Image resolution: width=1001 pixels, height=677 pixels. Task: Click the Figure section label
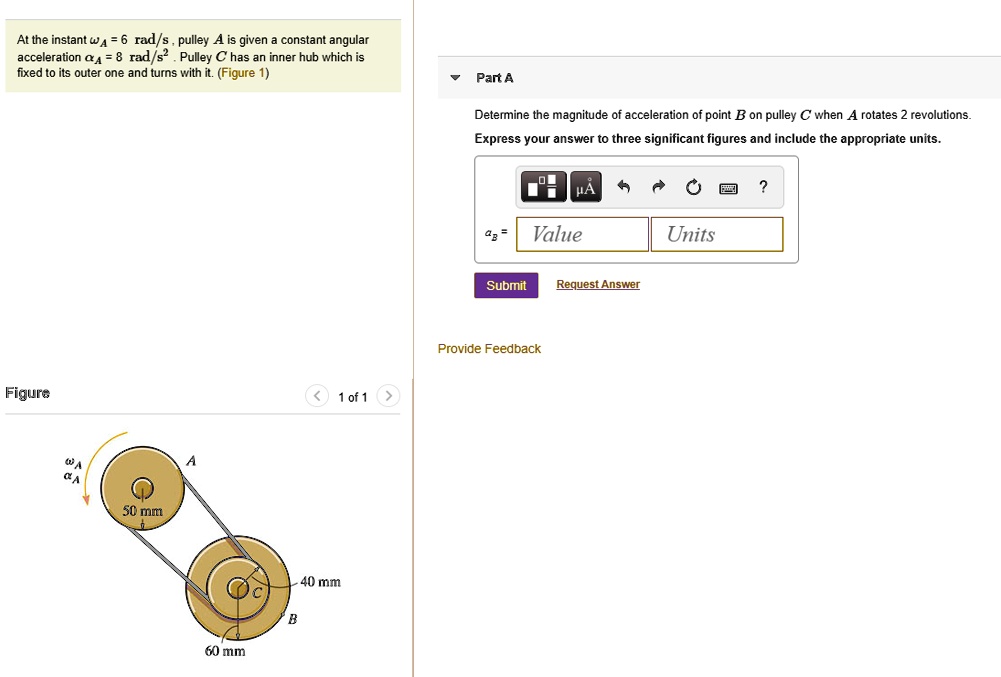tap(27, 392)
